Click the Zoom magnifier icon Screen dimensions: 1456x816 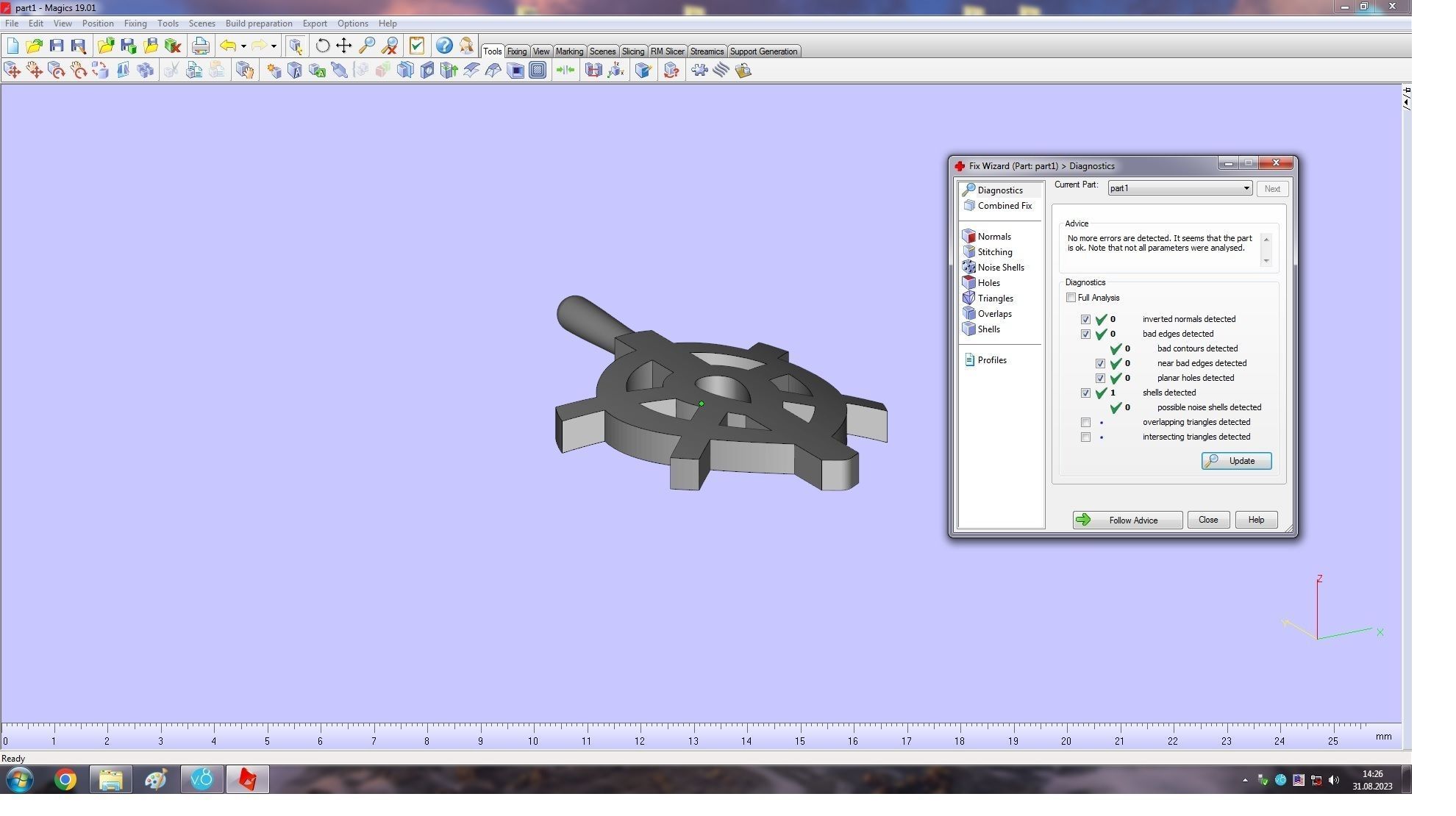[x=366, y=46]
